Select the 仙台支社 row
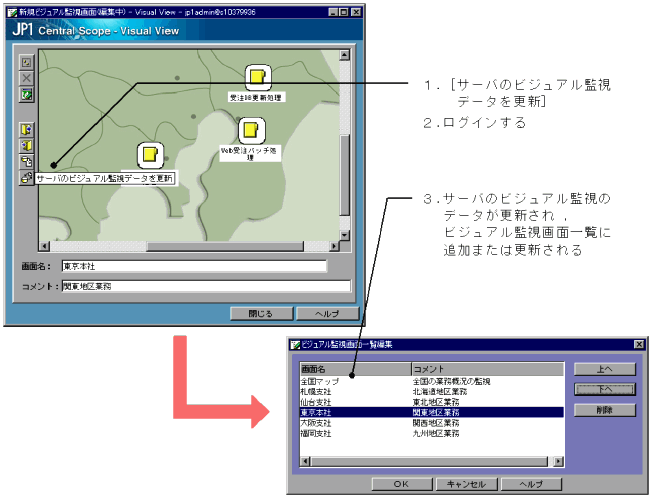 [x=432, y=402]
